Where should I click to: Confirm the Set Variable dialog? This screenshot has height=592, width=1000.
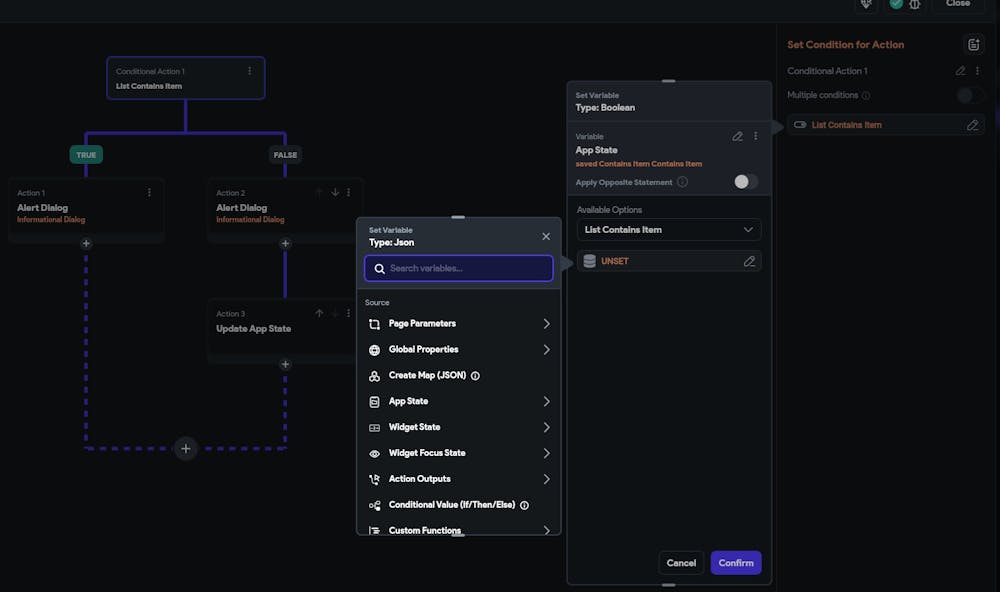click(x=736, y=563)
